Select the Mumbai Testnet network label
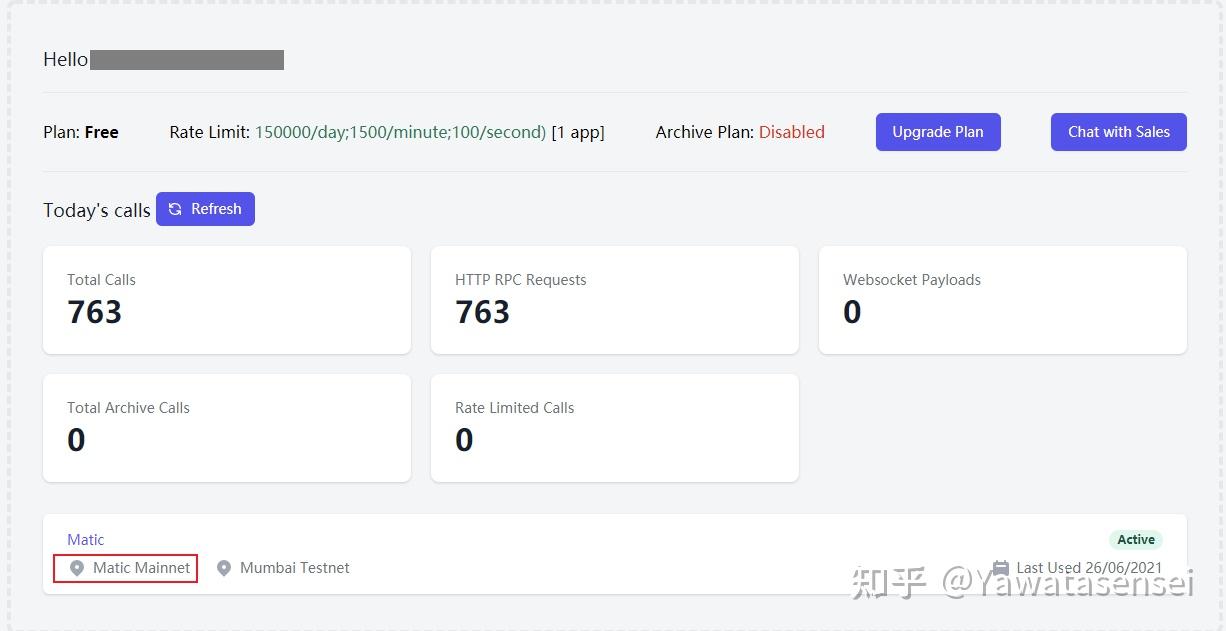This screenshot has width=1226, height=631. click(x=295, y=568)
